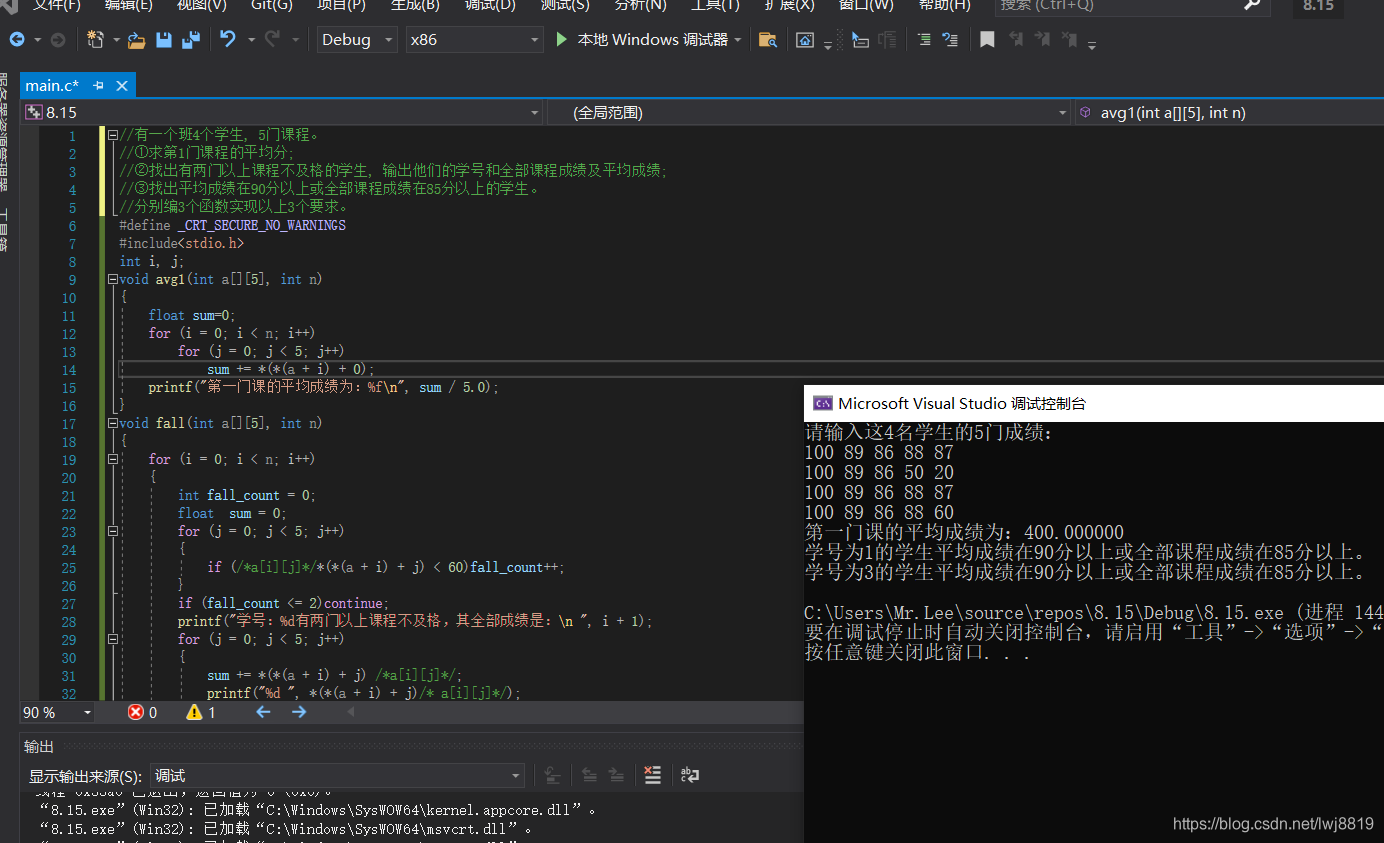
Task: Click the navigate backward arrow icon
Action: click(x=16, y=40)
